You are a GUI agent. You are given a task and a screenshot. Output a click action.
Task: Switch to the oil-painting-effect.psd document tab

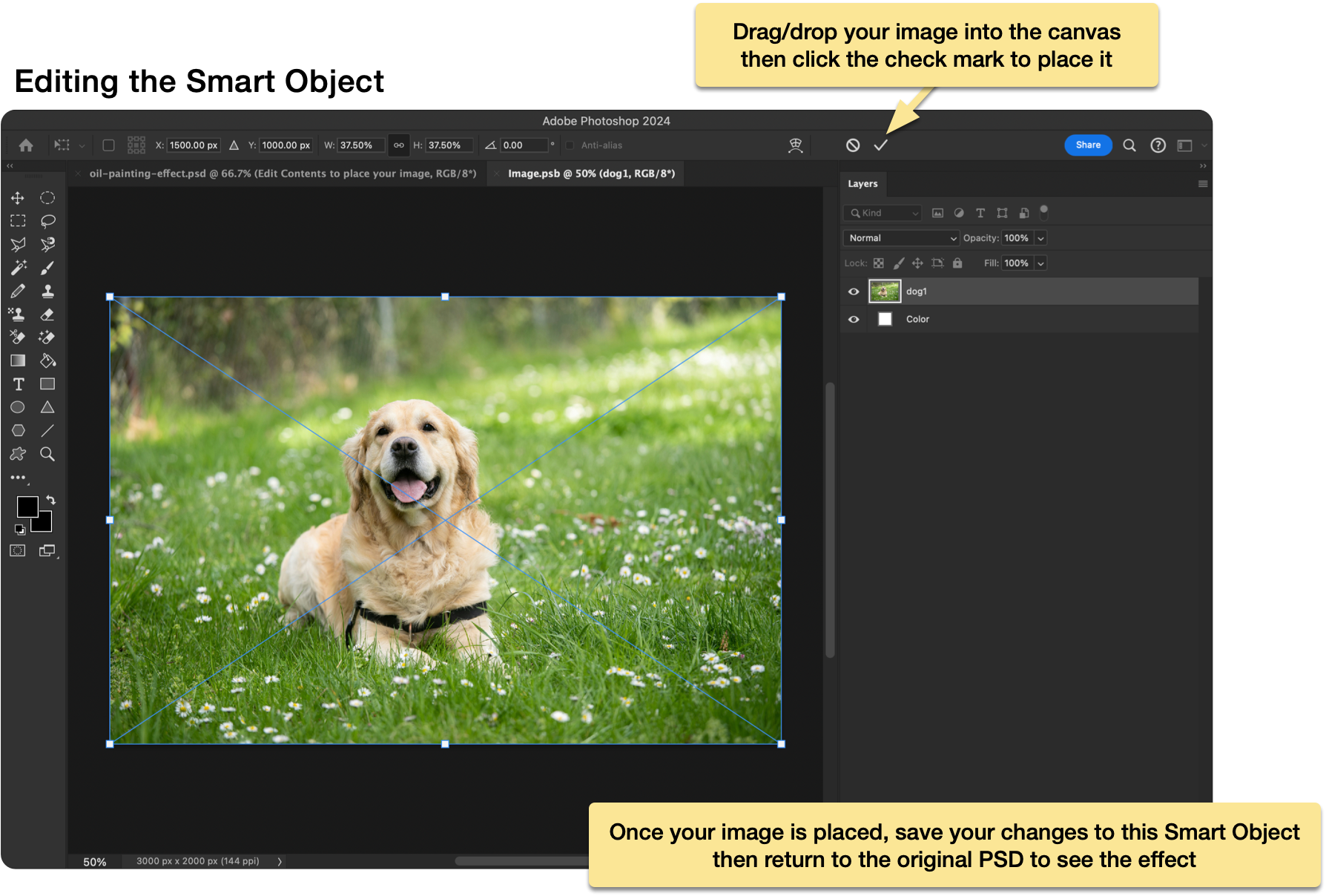[x=283, y=174]
